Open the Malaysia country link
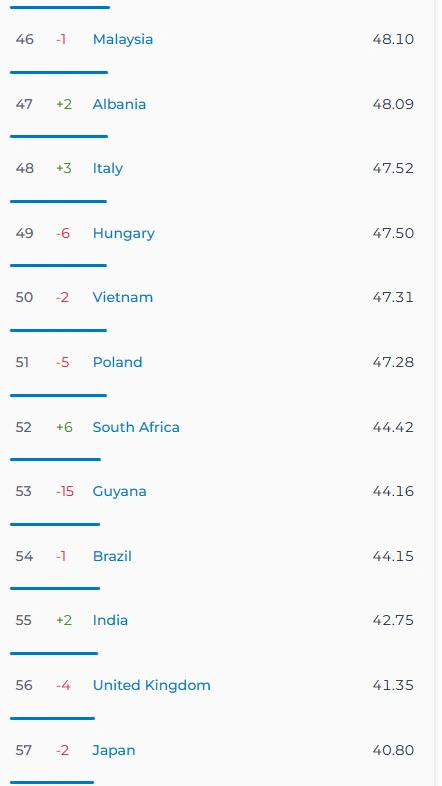This screenshot has height=786, width=442. tap(123, 39)
